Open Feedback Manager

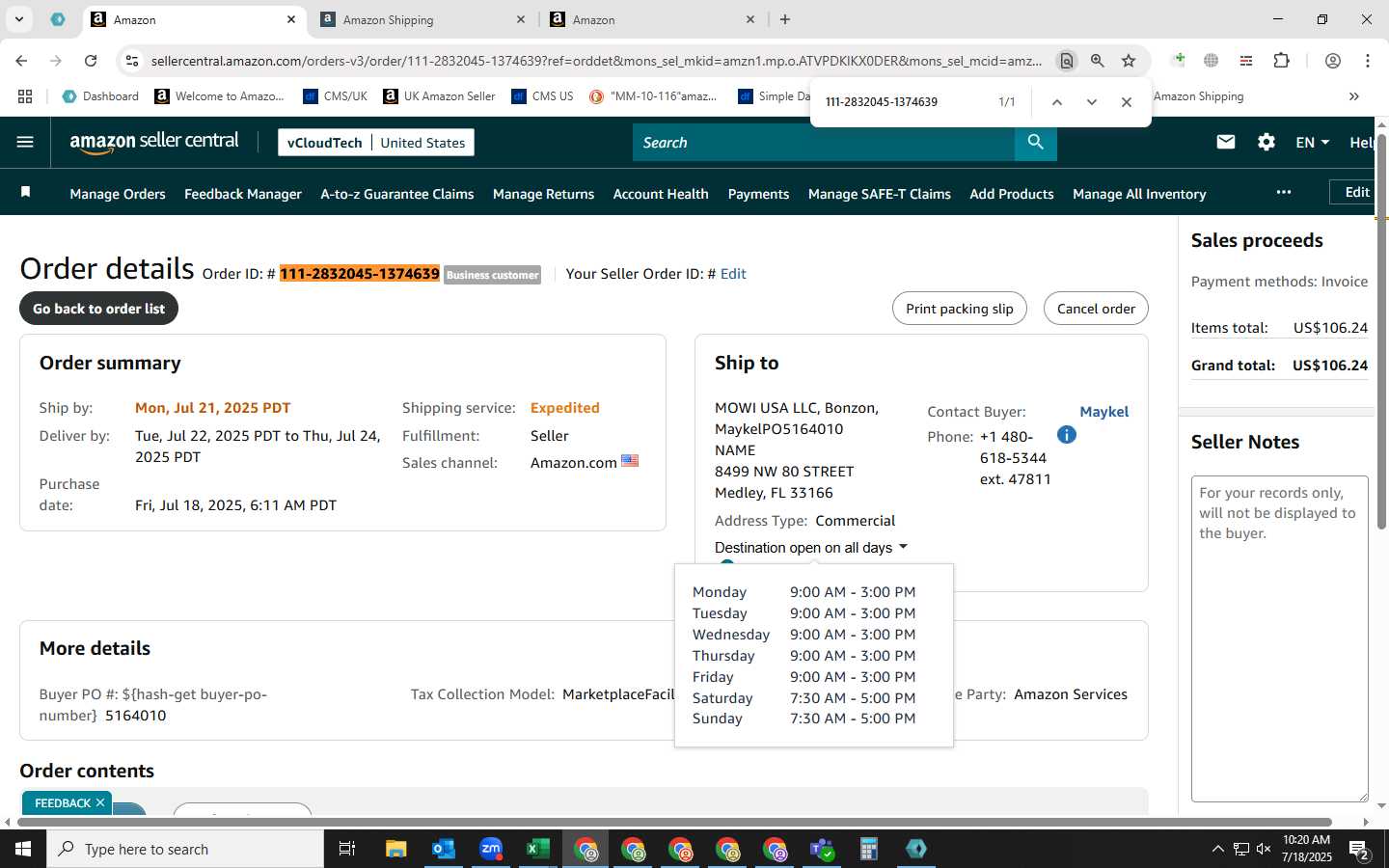coord(243,194)
